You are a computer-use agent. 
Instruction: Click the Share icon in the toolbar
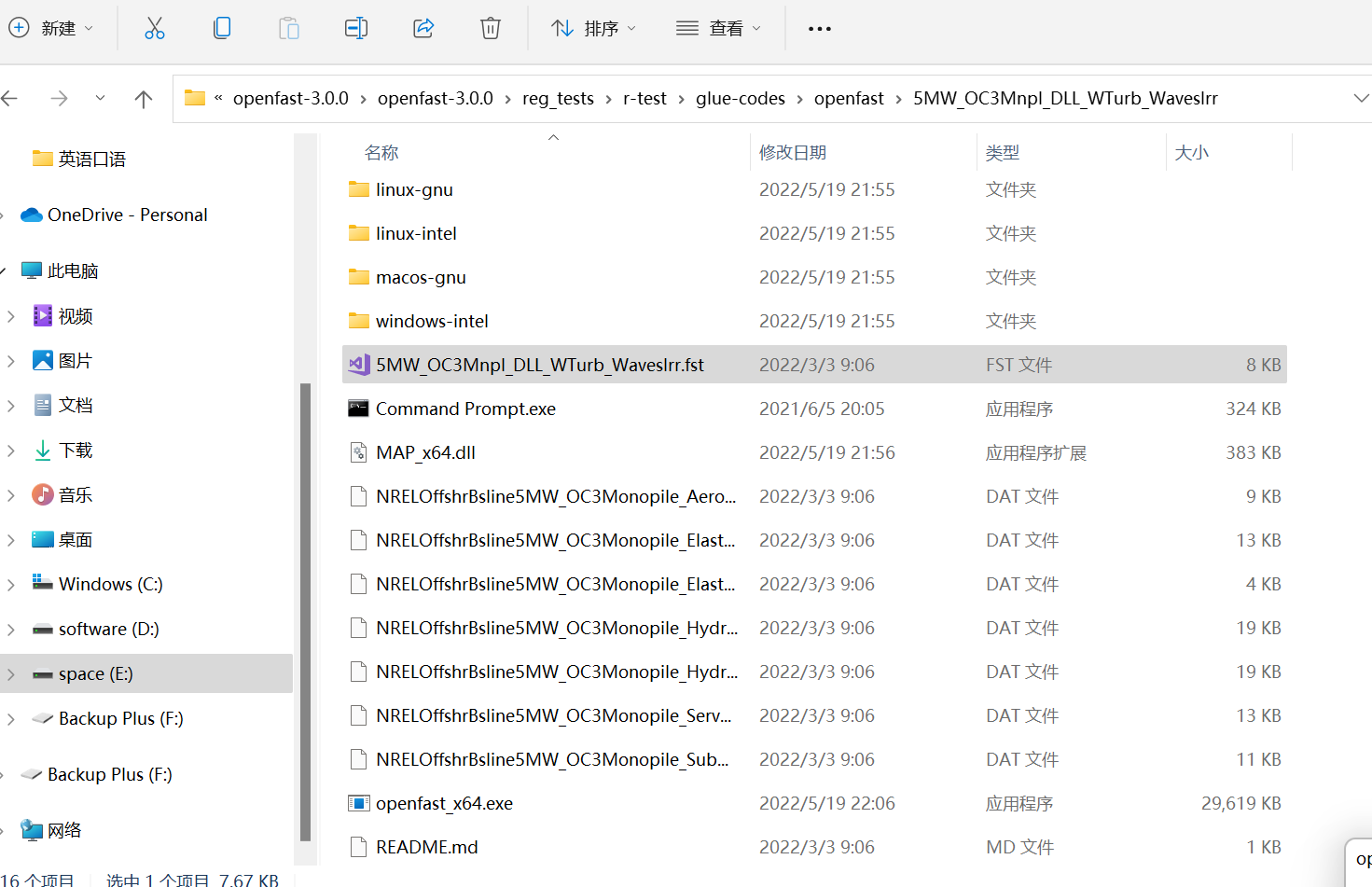click(423, 28)
